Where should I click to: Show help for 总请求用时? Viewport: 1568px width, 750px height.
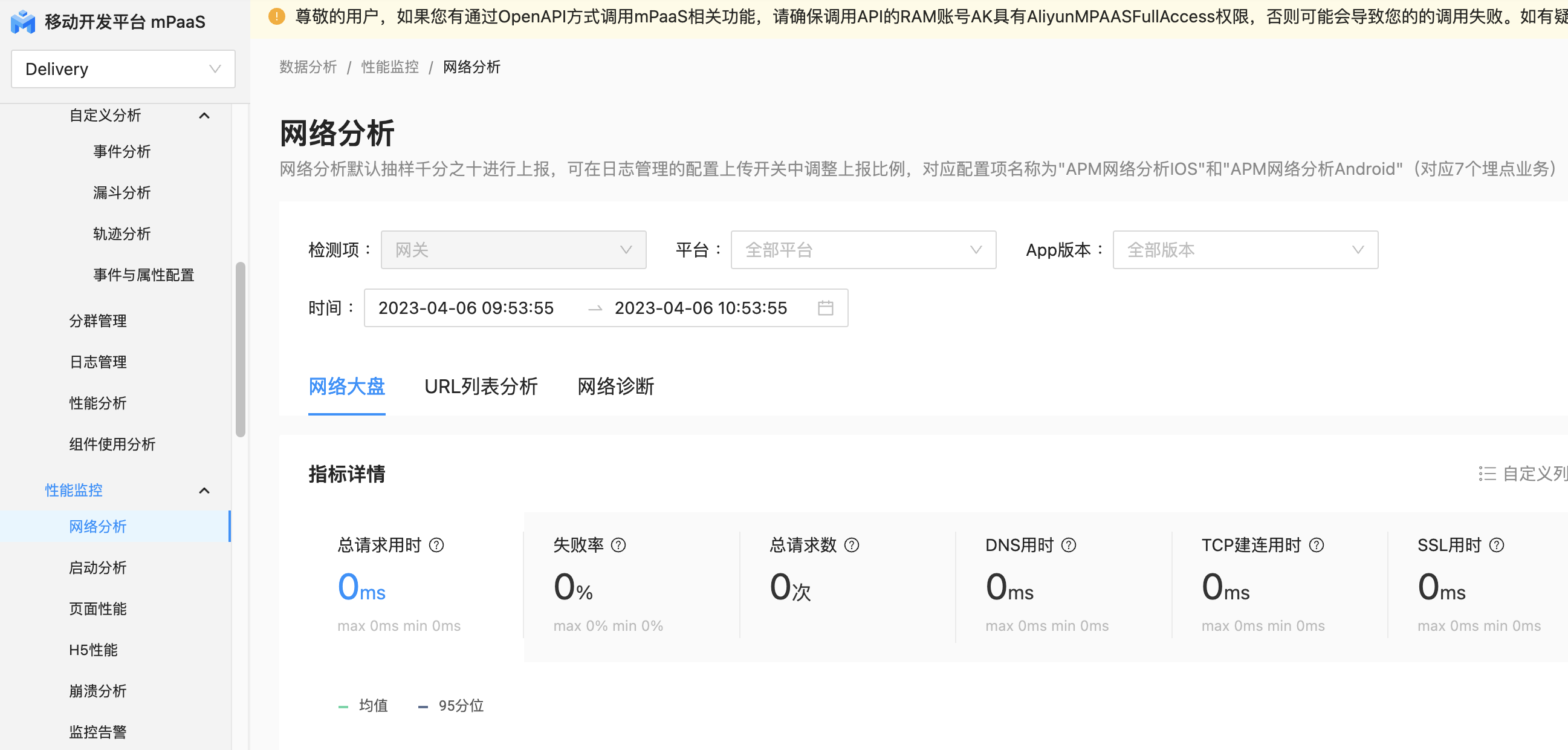436,545
